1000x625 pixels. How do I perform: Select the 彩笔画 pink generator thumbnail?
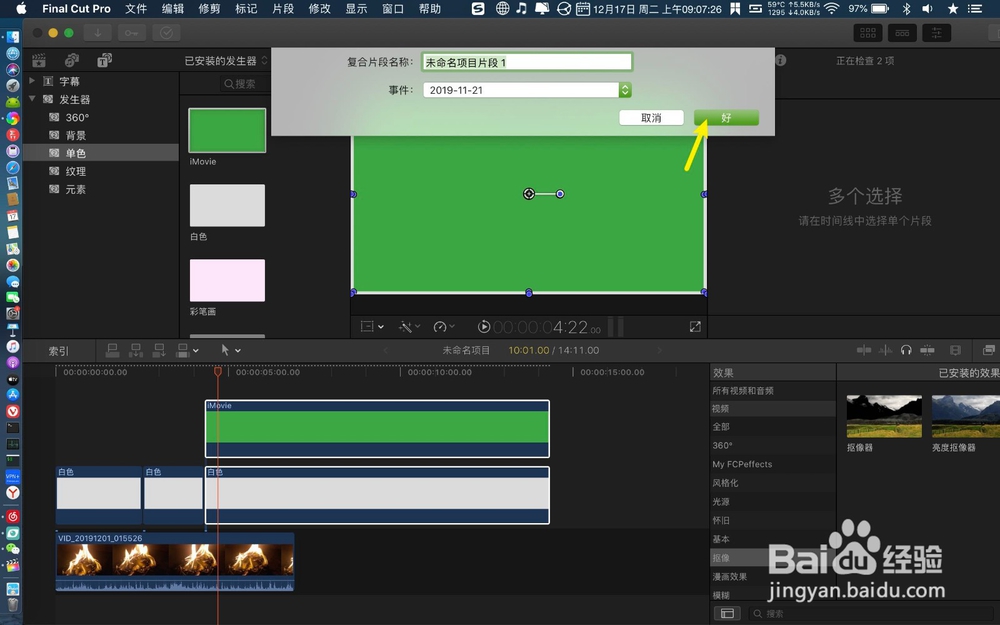[x=227, y=280]
